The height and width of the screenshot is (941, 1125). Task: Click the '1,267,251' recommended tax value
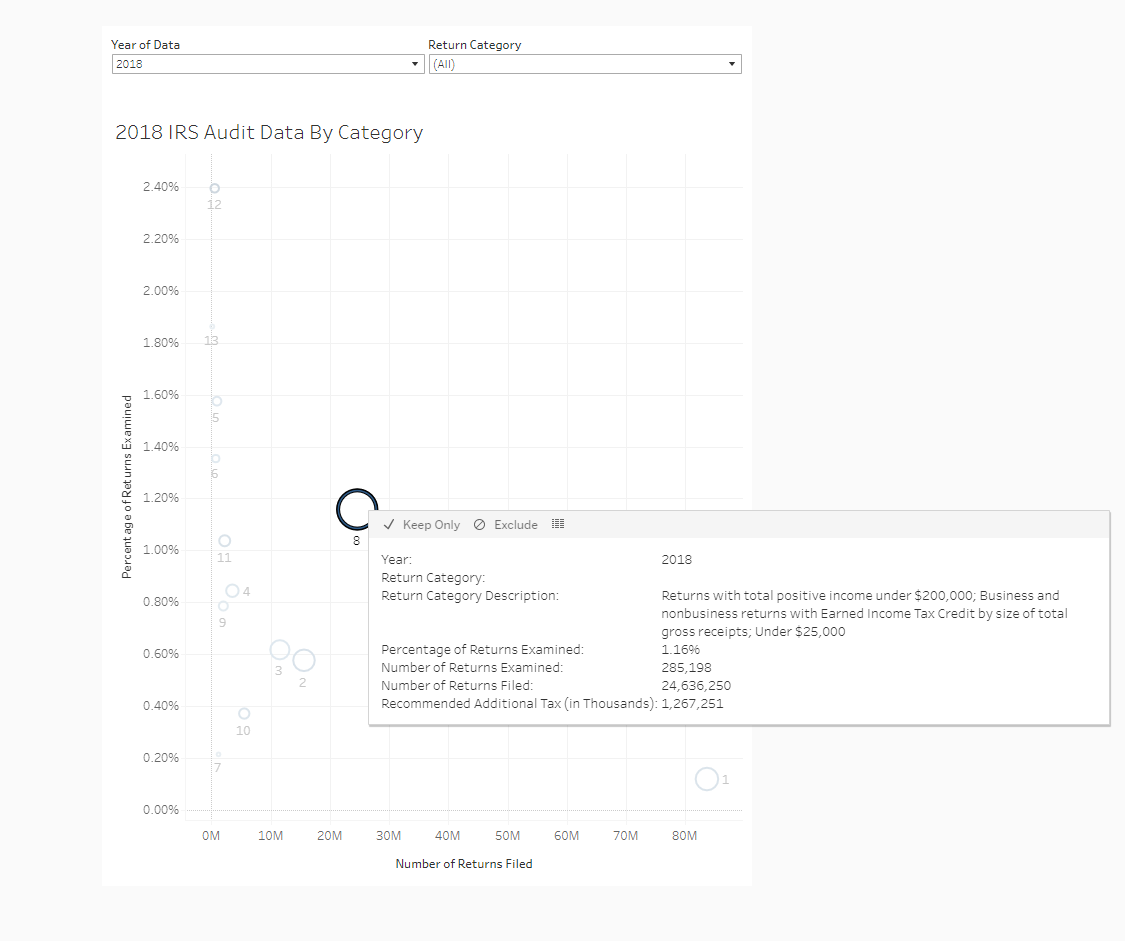pos(692,704)
